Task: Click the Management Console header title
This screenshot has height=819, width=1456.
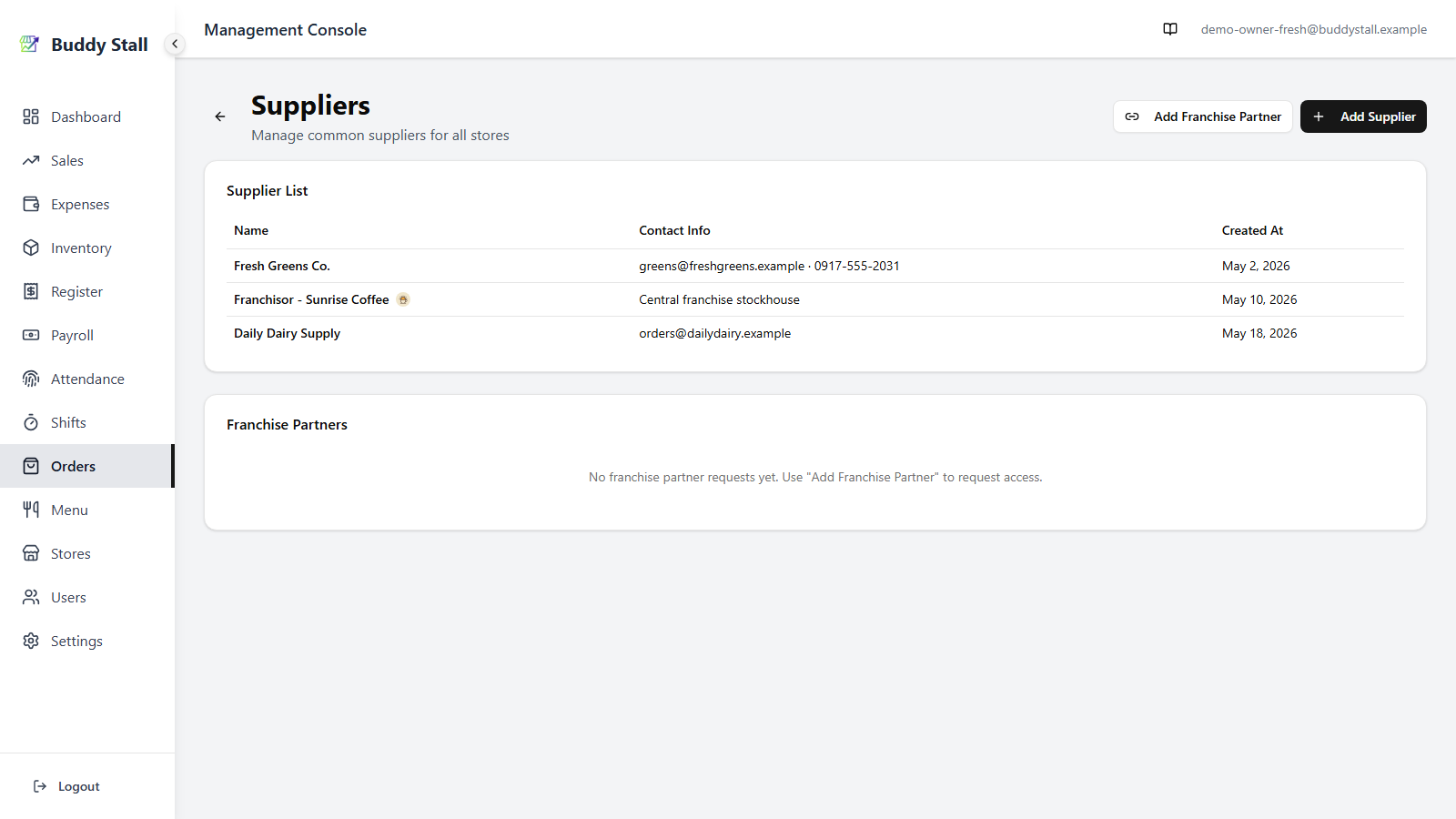Action: pos(285,29)
